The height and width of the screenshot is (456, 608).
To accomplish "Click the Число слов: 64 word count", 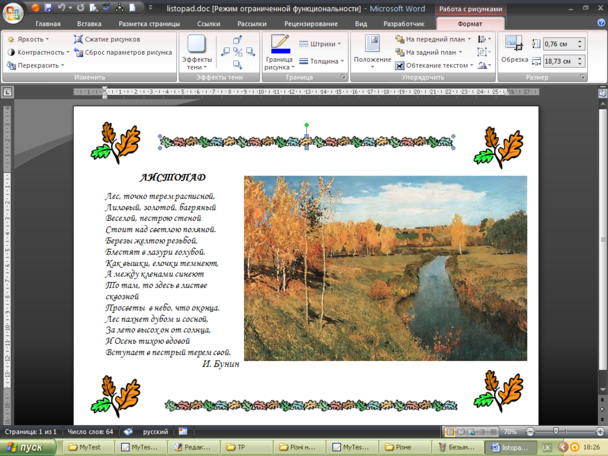I will 90,432.
